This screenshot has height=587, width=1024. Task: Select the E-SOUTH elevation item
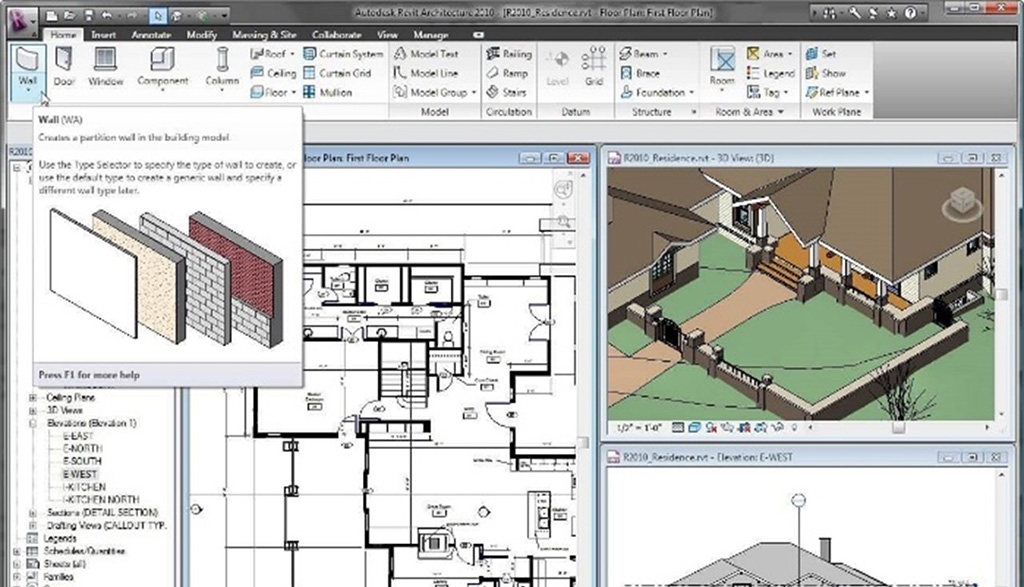tap(82, 461)
